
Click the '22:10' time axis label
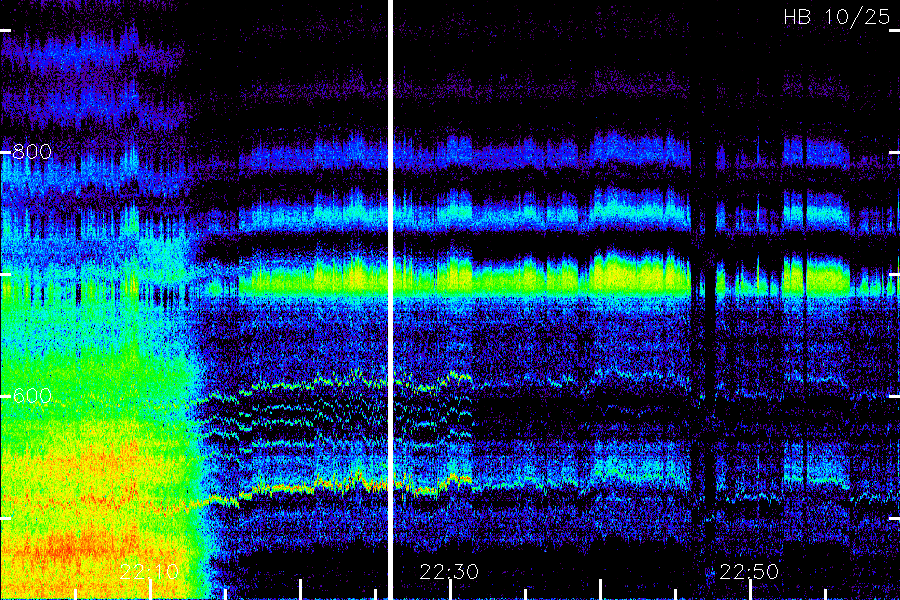click(149, 572)
